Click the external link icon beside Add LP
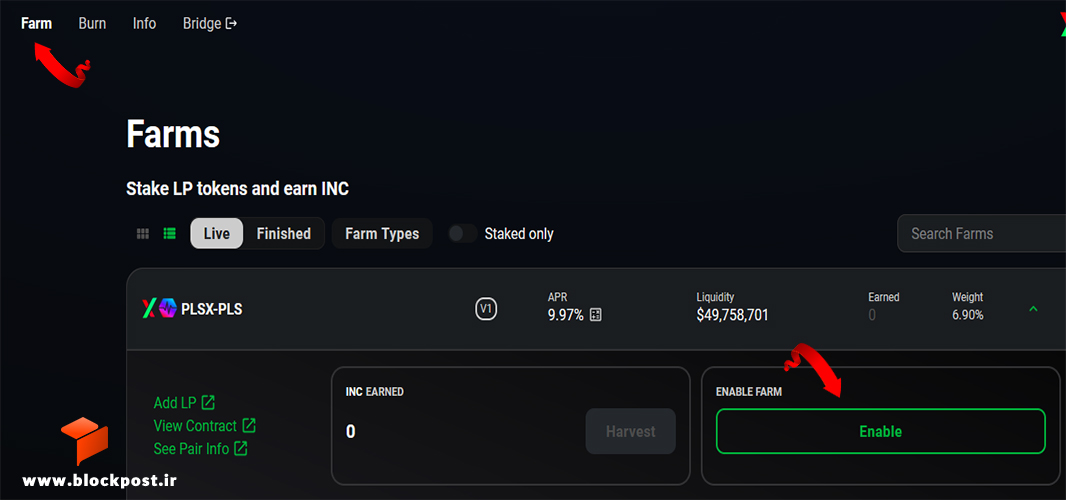Screen dimensions: 1066x500 coord(208,403)
